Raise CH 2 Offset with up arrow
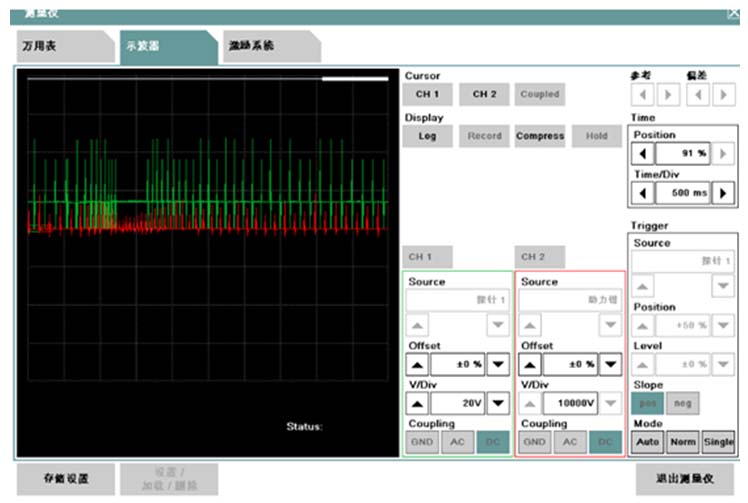The width and height of the screenshot is (748, 503). [x=533, y=365]
